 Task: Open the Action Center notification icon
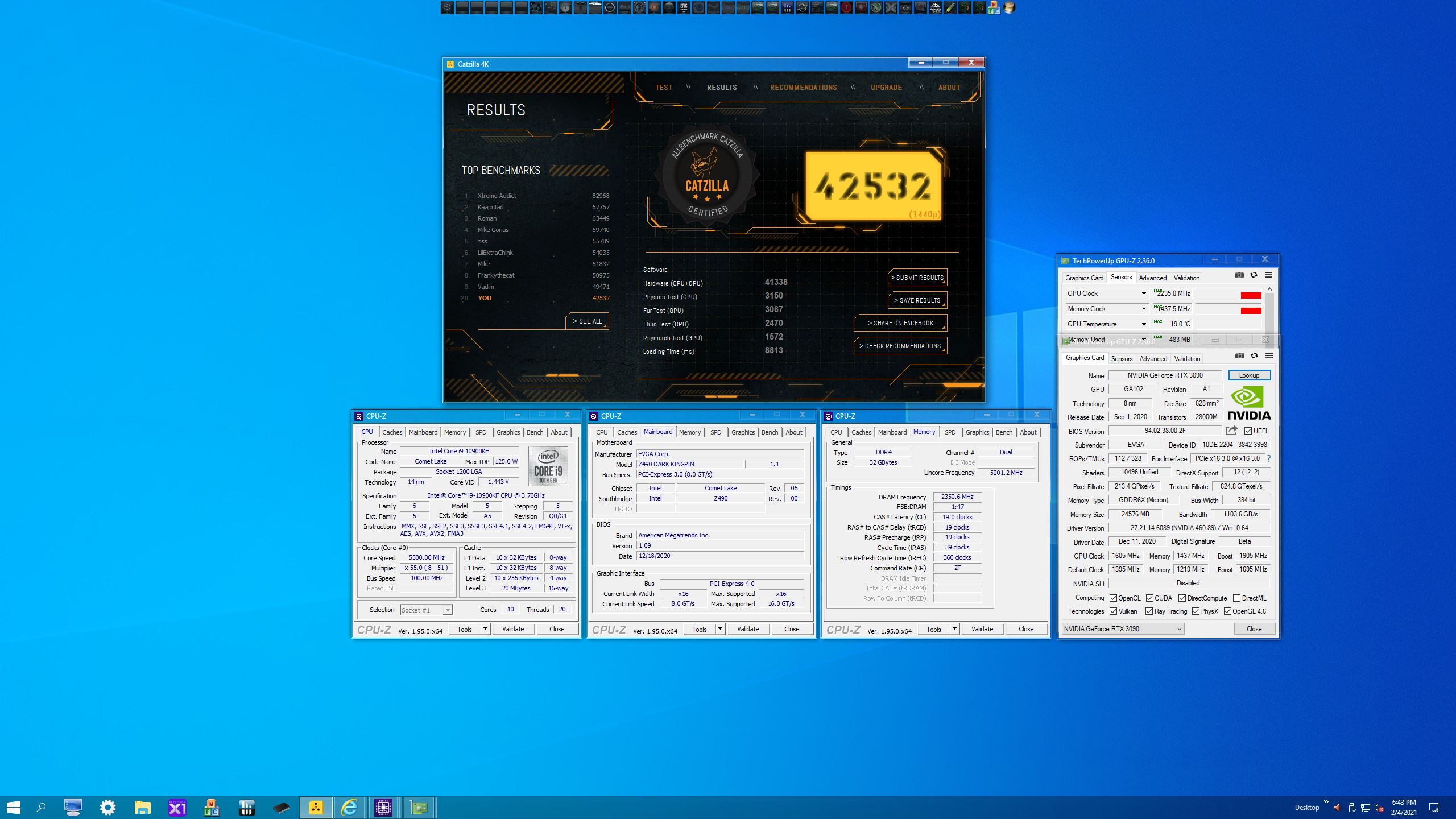tap(1434, 808)
